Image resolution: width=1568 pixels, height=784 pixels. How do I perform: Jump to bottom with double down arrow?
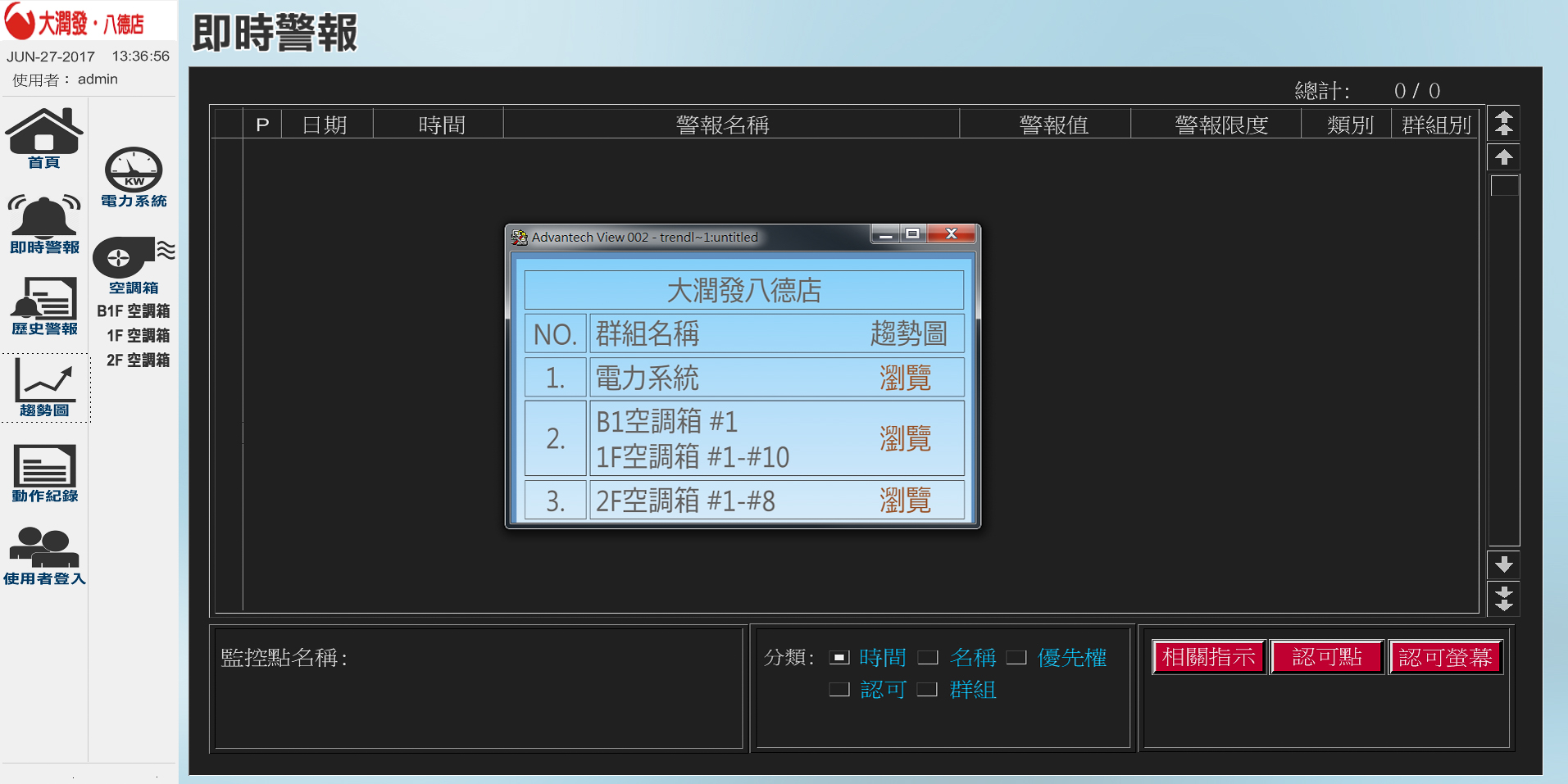pos(1503,598)
